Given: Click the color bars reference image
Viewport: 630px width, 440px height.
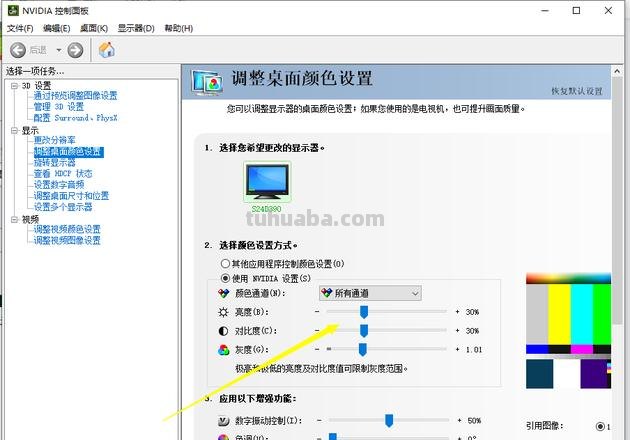Looking at the screenshot, I should pos(569,331).
